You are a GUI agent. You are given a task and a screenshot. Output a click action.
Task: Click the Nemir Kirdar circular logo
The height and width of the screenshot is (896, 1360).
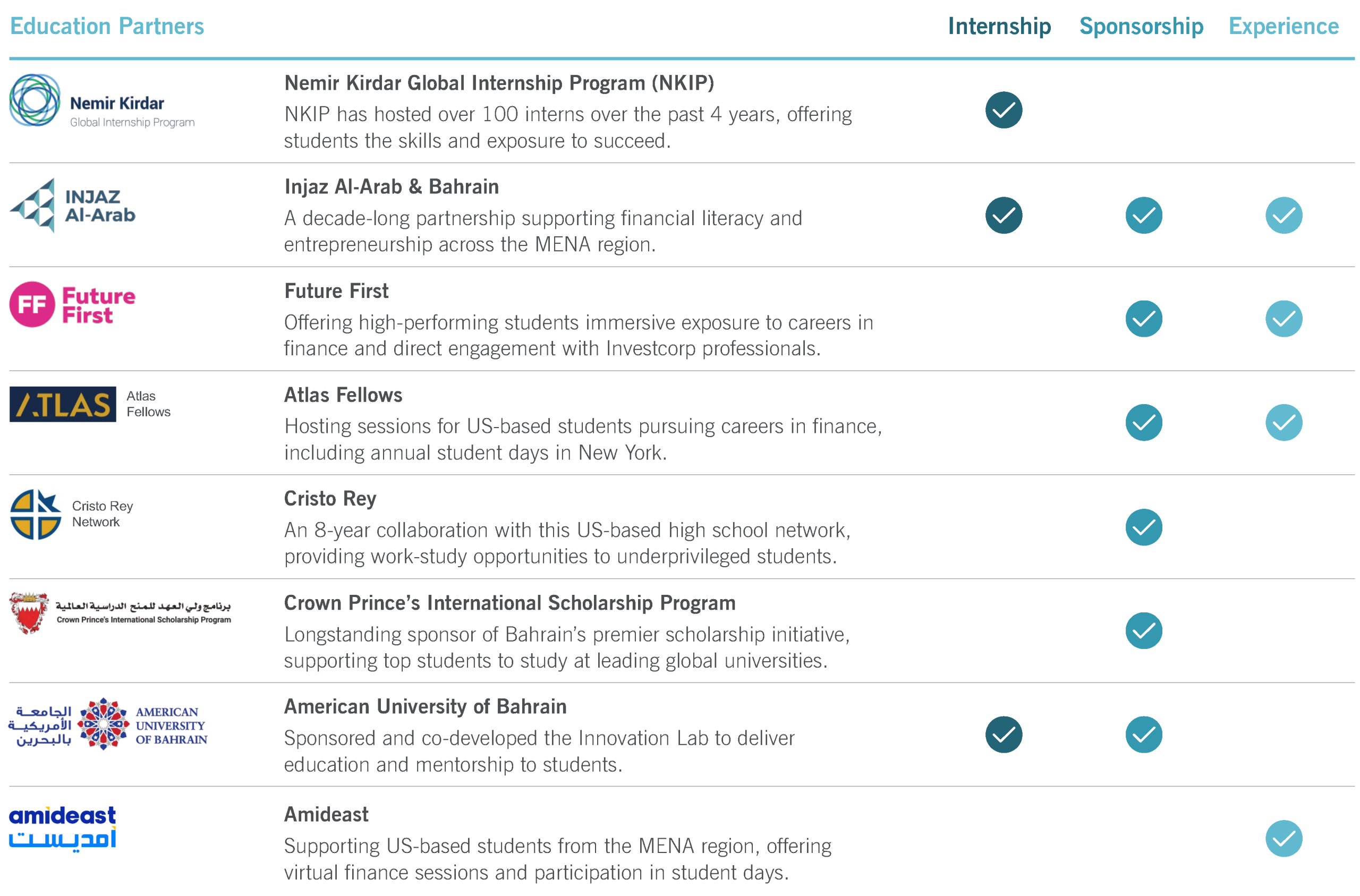click(35, 100)
